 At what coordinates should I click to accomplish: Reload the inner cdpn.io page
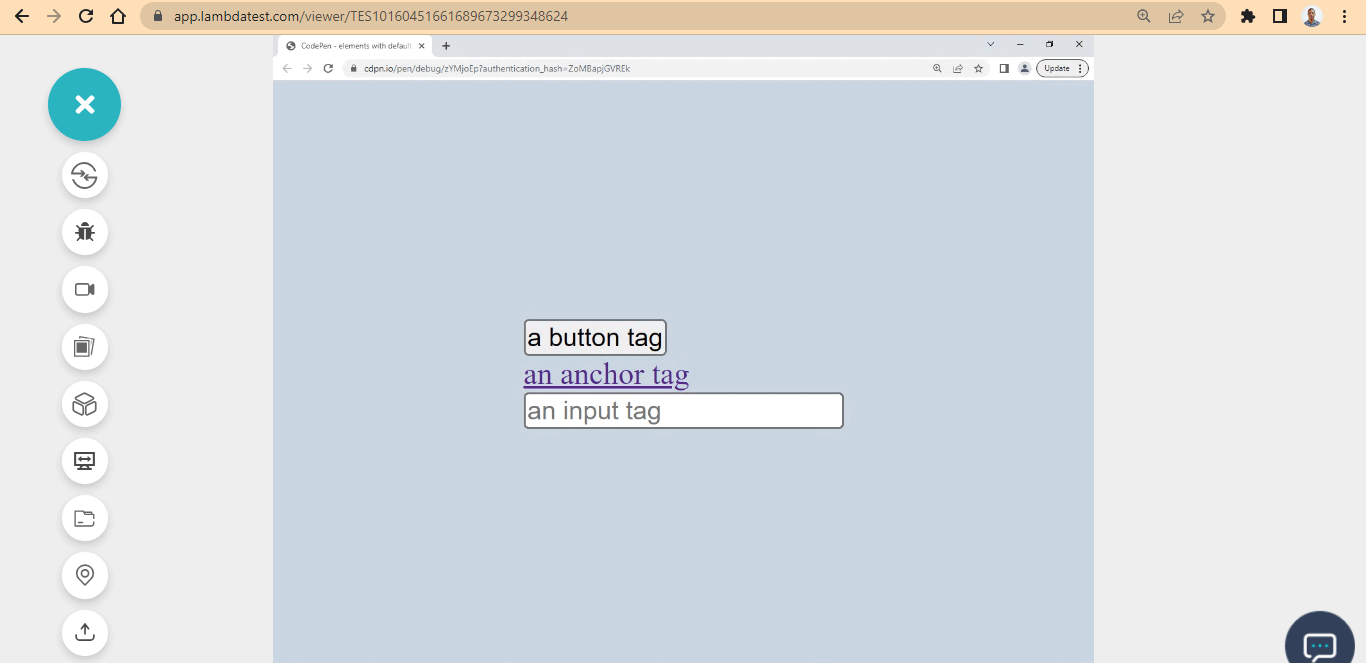pyautogui.click(x=328, y=68)
